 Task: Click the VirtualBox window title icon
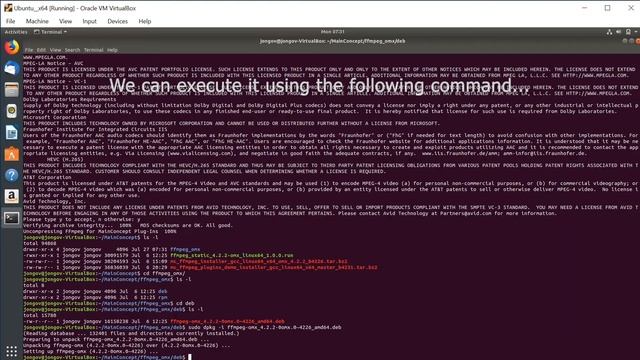[8, 8]
